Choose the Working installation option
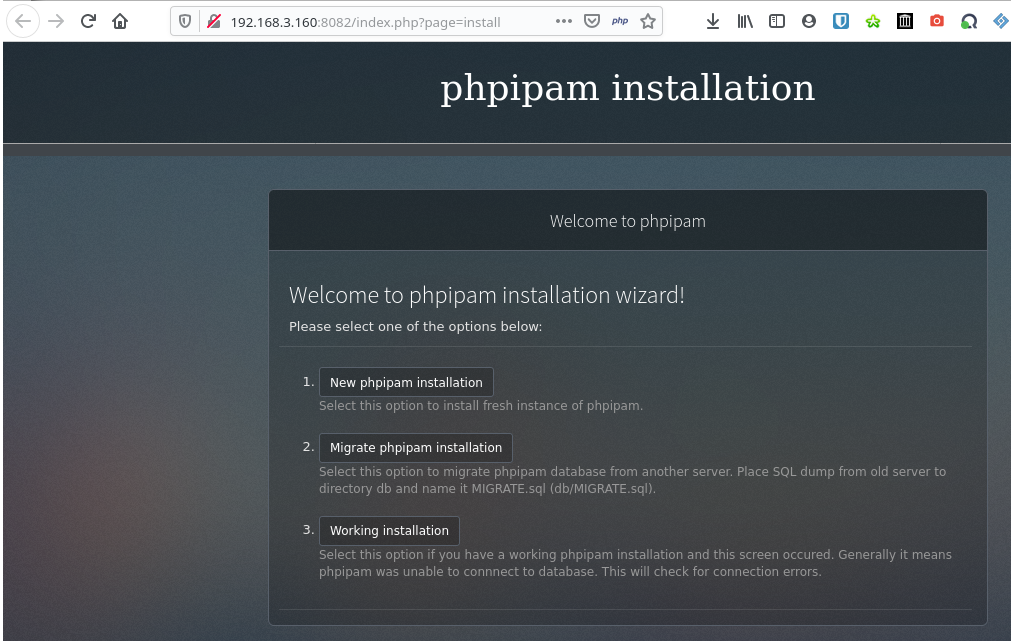The width and height of the screenshot is (1011, 641). pos(389,530)
